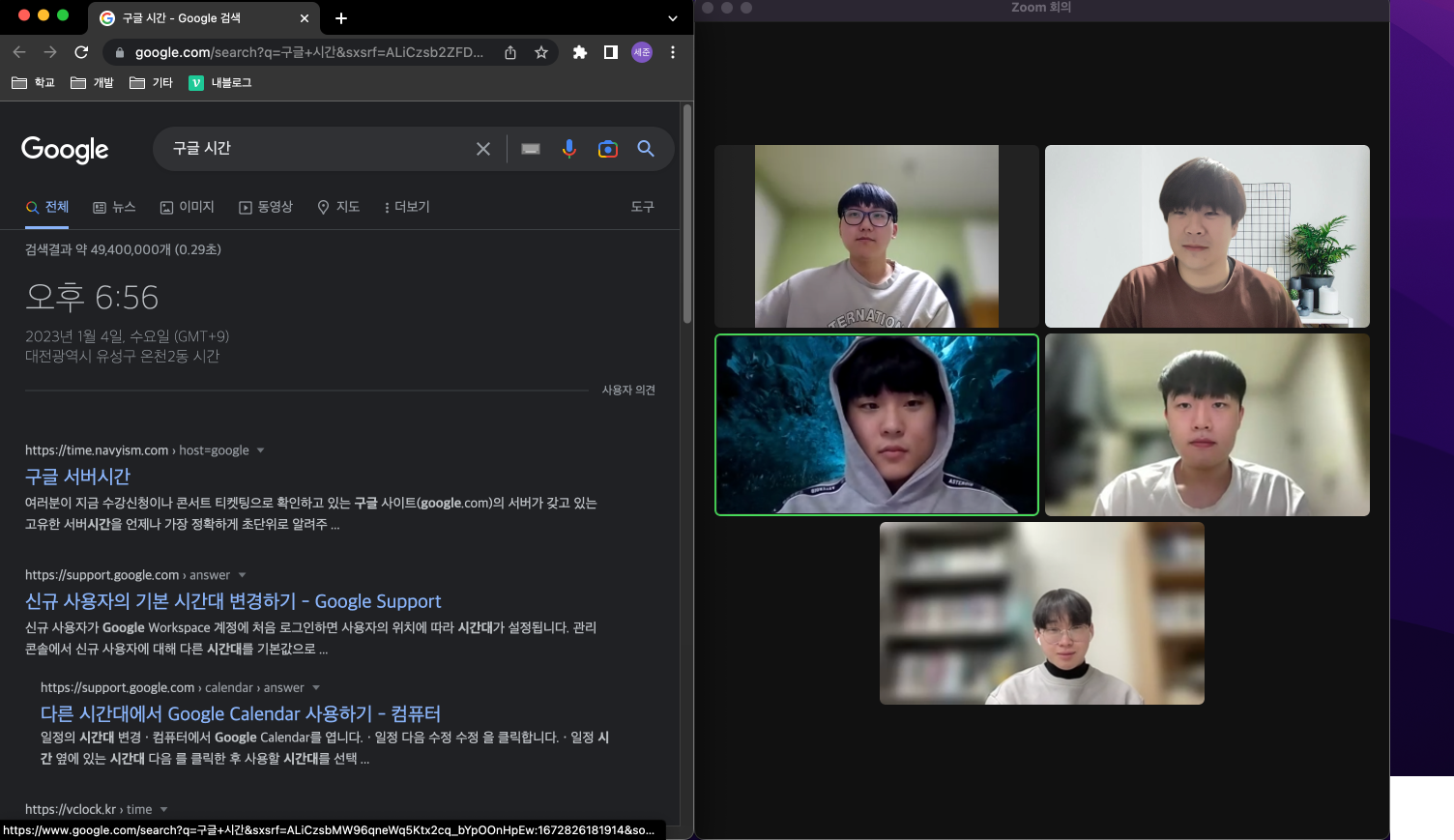Screen dimensions: 1454x840
Task: Click the 검색결과 약 49,400,000개 text
Action: 123,249
